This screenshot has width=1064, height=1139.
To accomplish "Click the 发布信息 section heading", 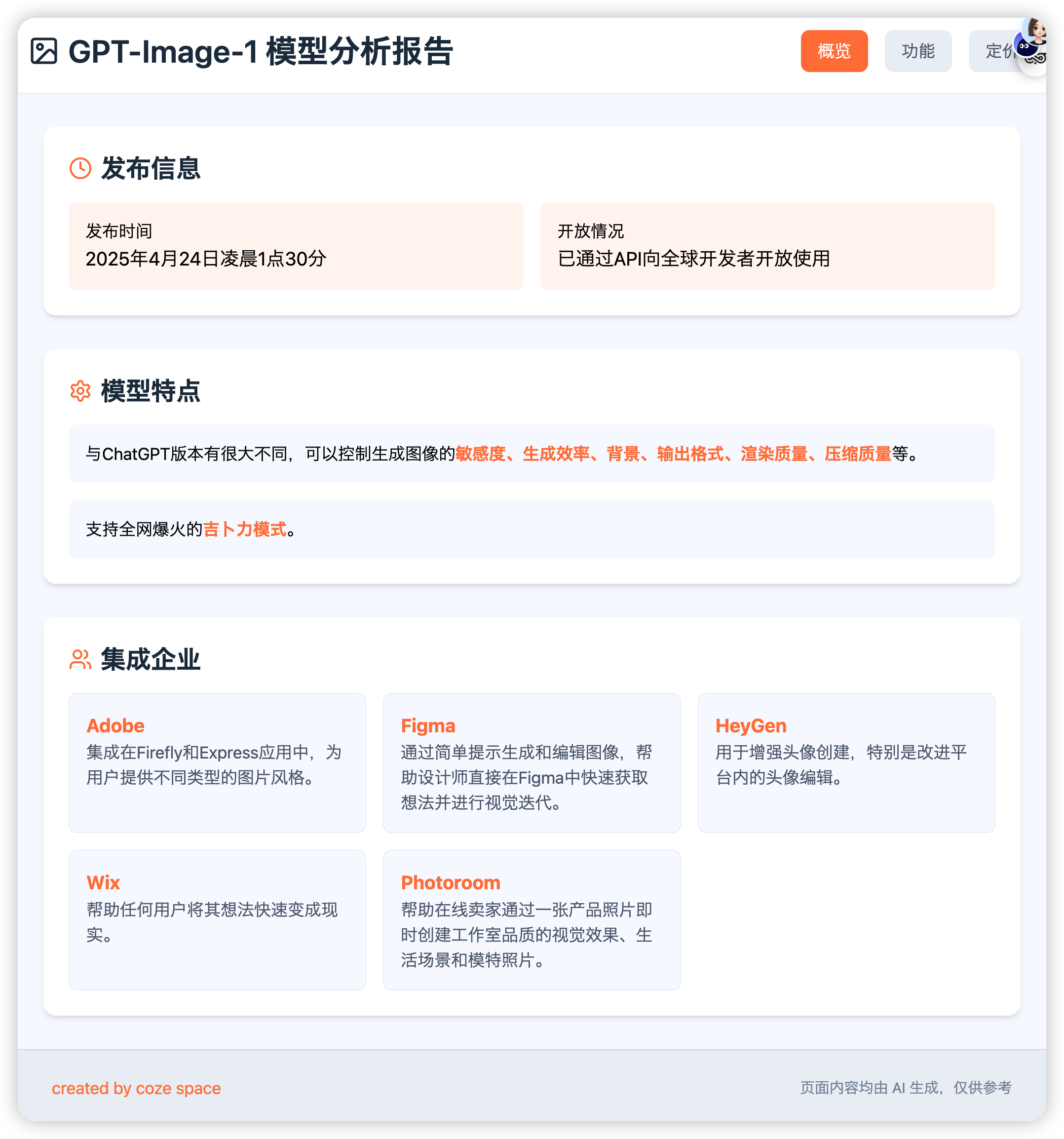I will 151,168.
